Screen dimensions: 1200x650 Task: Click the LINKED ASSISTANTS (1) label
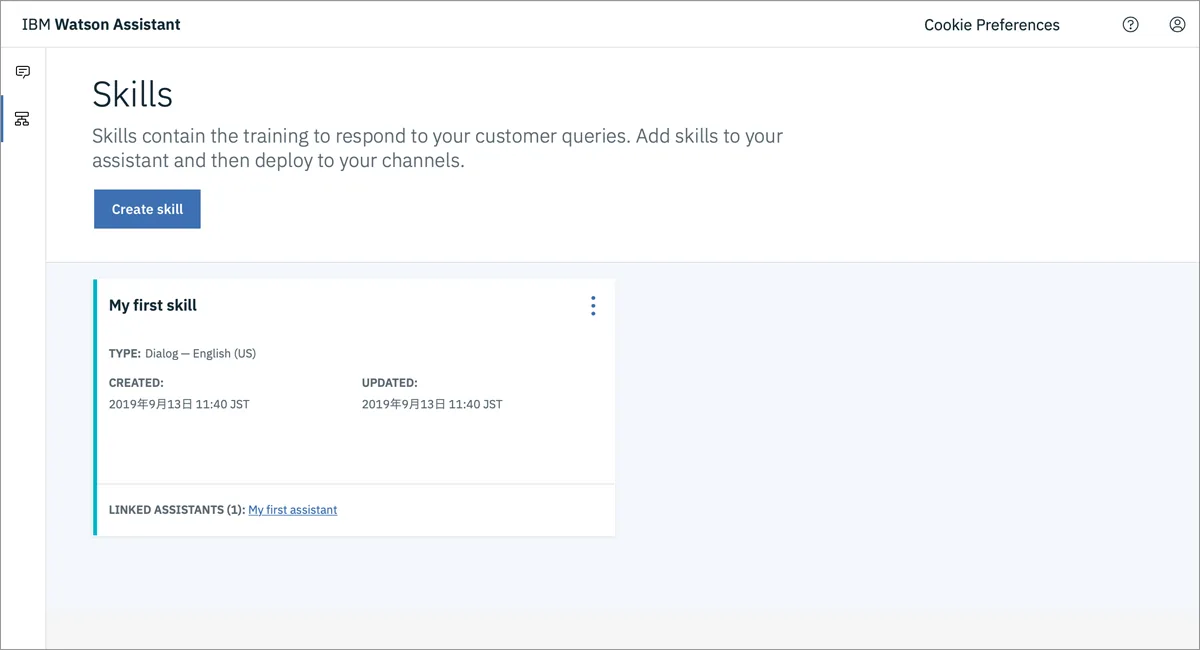177,510
